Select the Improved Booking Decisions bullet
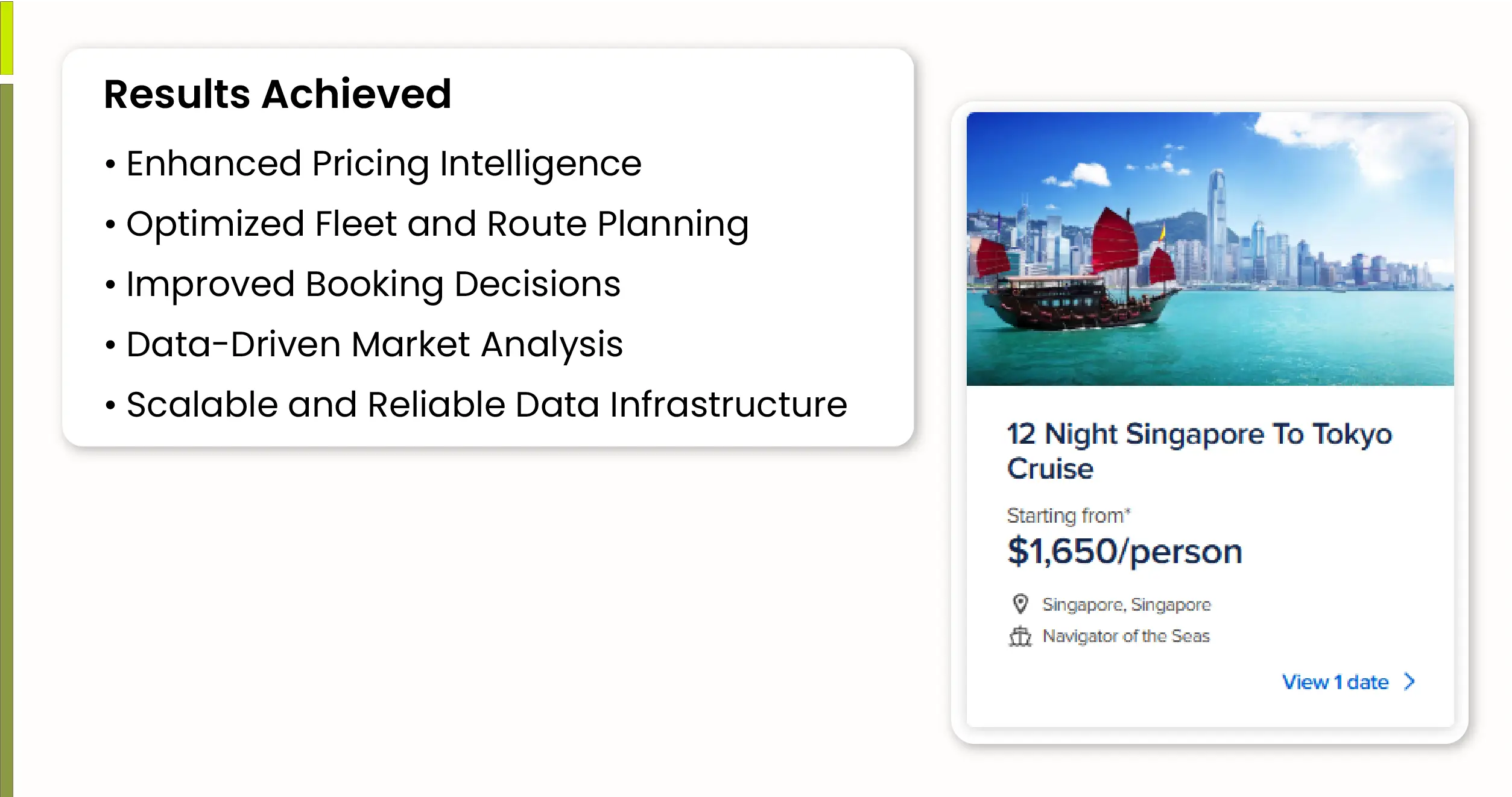This screenshot has height=797, width=1512. [373, 284]
